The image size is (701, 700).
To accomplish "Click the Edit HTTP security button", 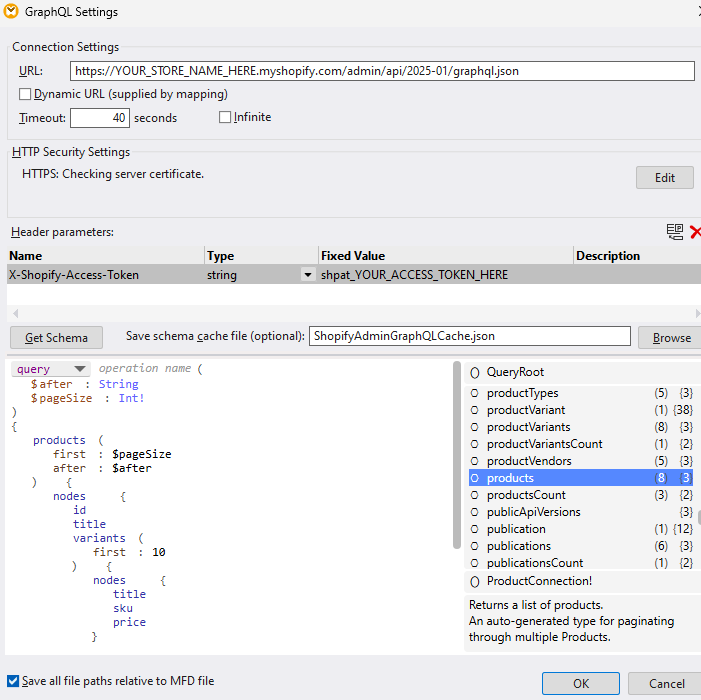I will (664, 178).
